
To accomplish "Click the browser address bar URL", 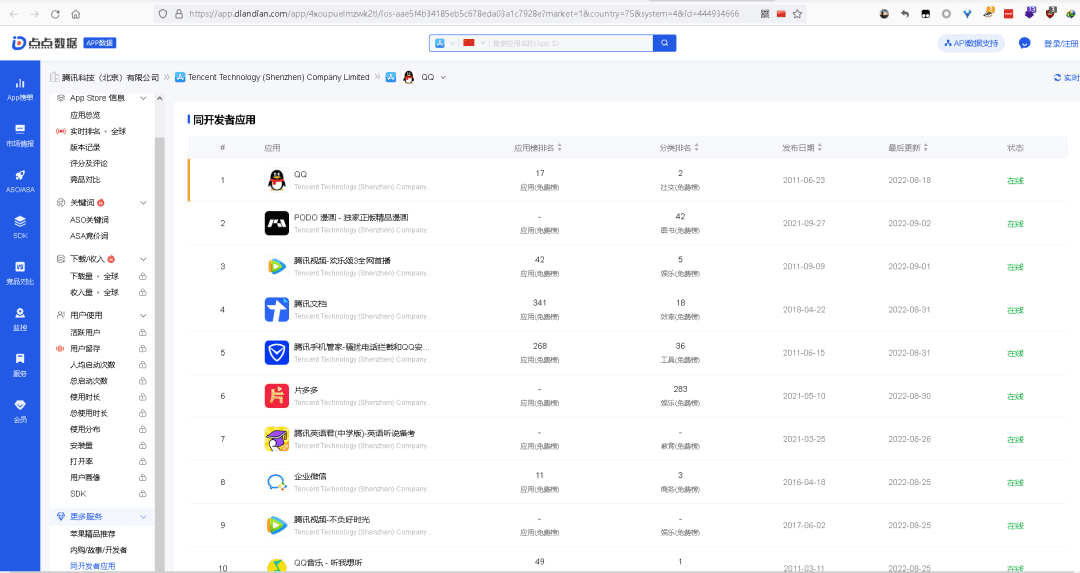I will pyautogui.click(x=464, y=14).
